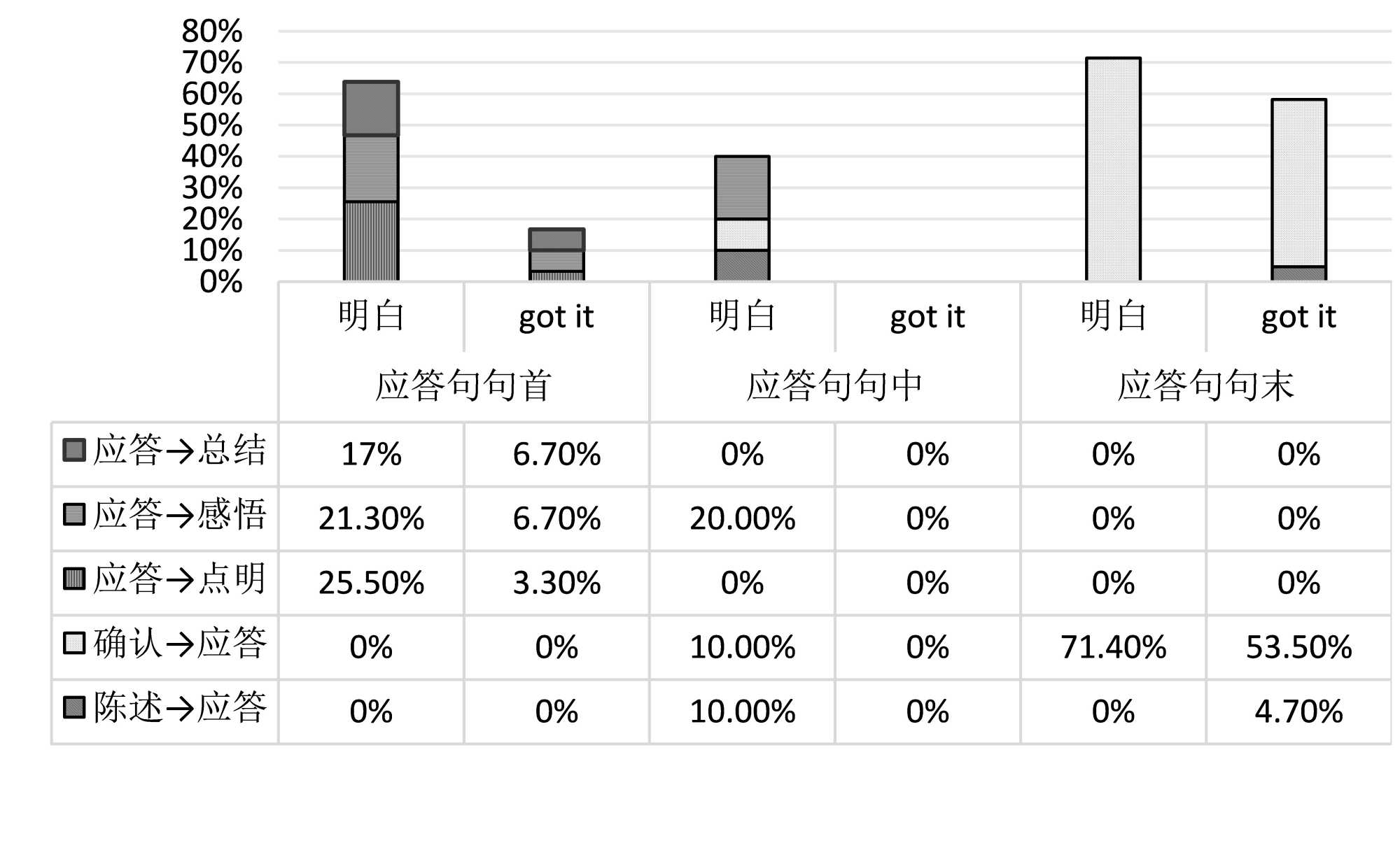
Task: Select the 17% table cell
Action: 371,454
